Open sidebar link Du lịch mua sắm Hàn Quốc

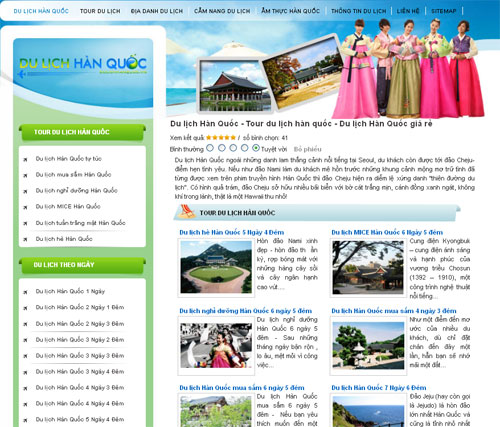click(x=73, y=174)
